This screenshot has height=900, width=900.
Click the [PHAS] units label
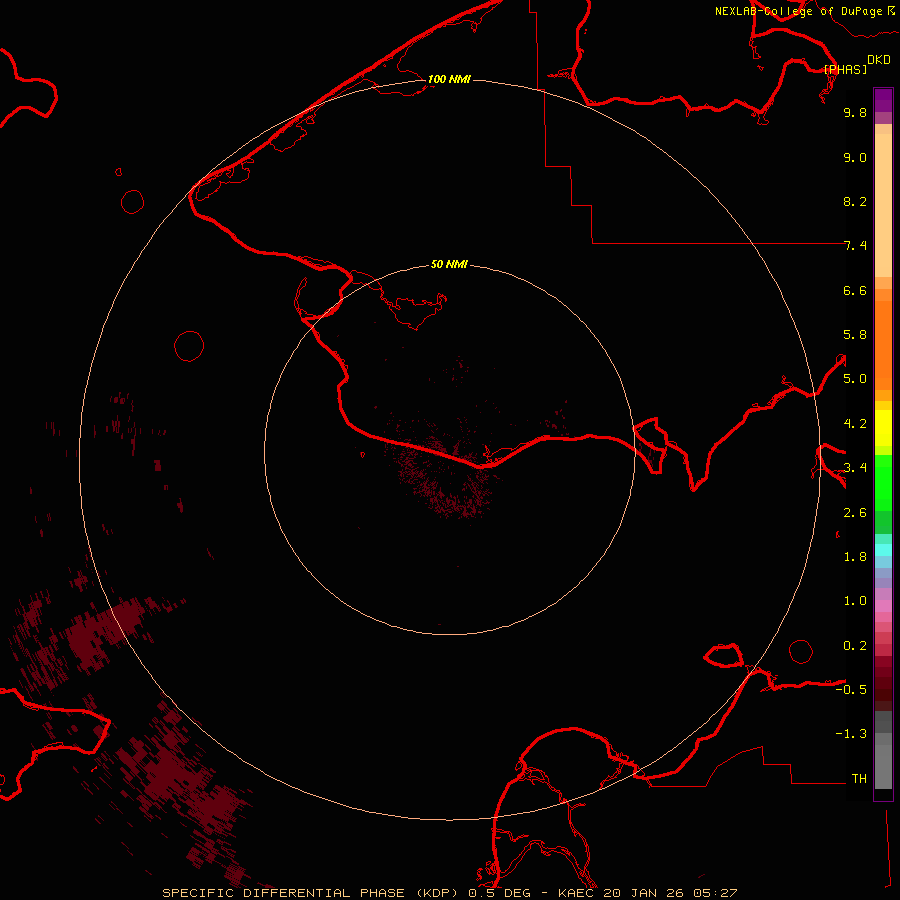pyautogui.click(x=845, y=69)
